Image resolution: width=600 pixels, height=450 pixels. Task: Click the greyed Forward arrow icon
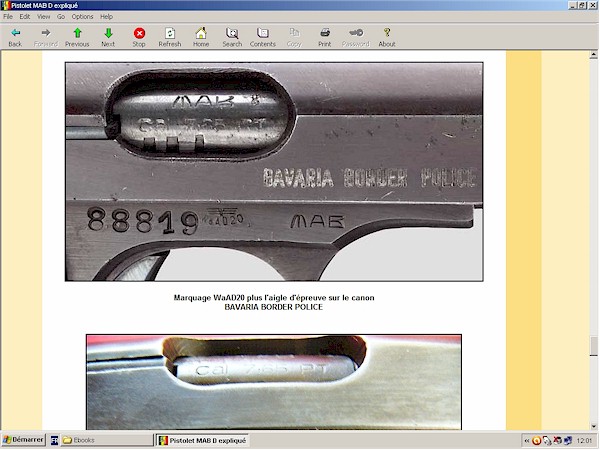pos(46,33)
